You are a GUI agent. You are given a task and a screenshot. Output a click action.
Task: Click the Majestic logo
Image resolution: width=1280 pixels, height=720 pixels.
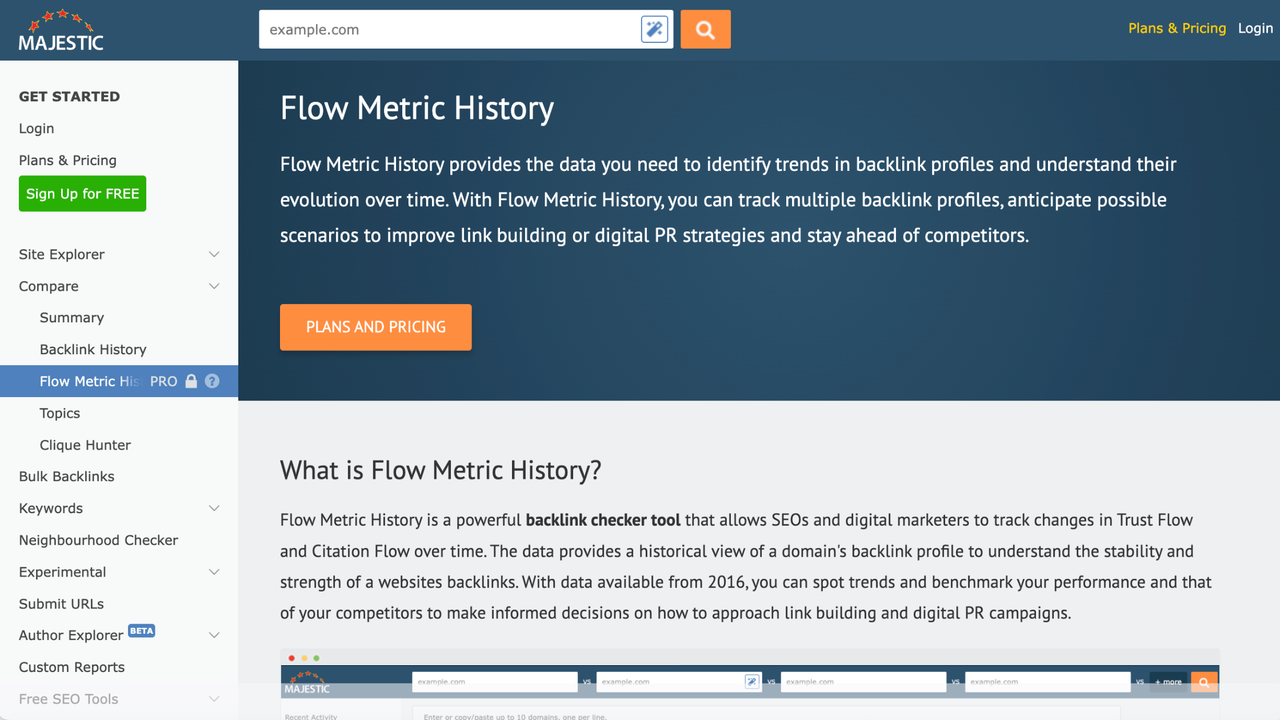click(x=61, y=30)
